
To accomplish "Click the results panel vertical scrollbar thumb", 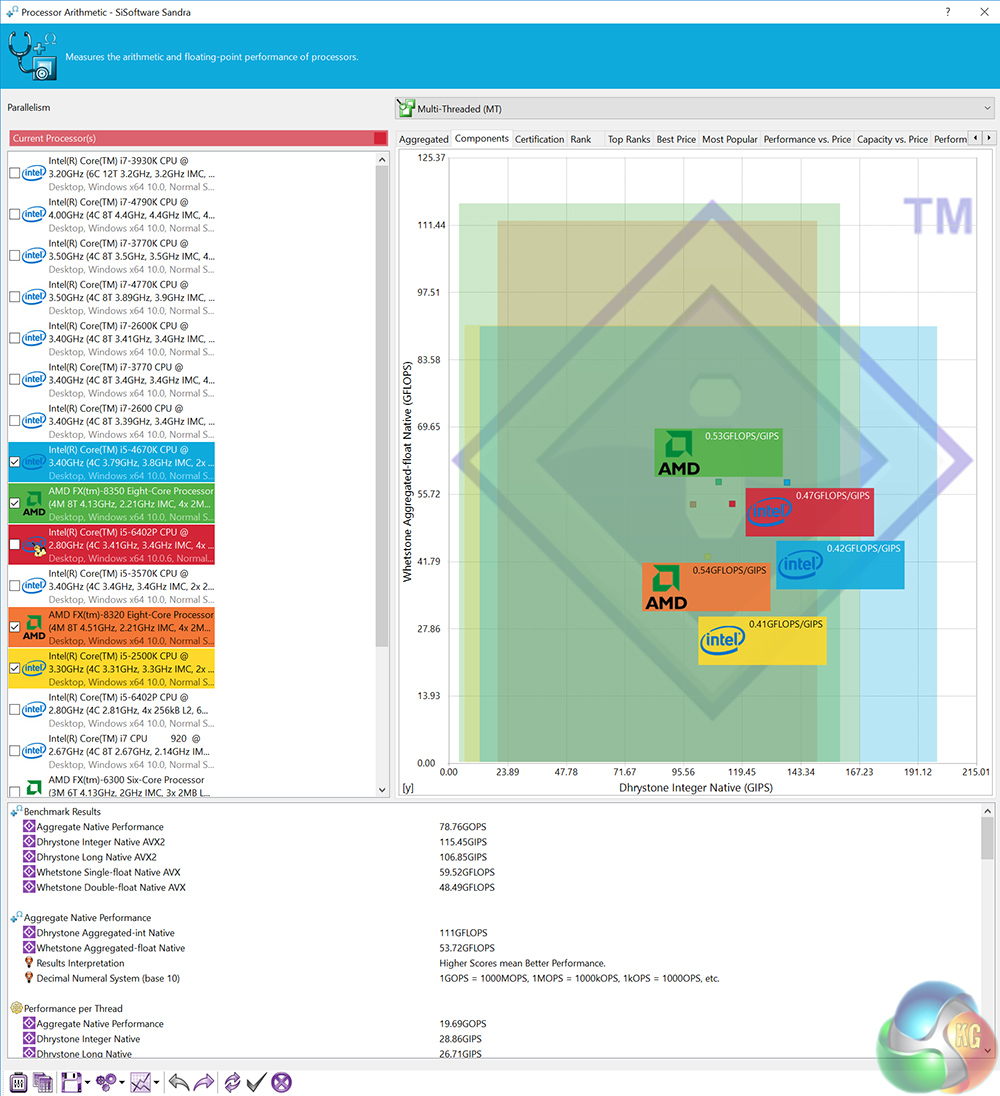I will pos(987,838).
